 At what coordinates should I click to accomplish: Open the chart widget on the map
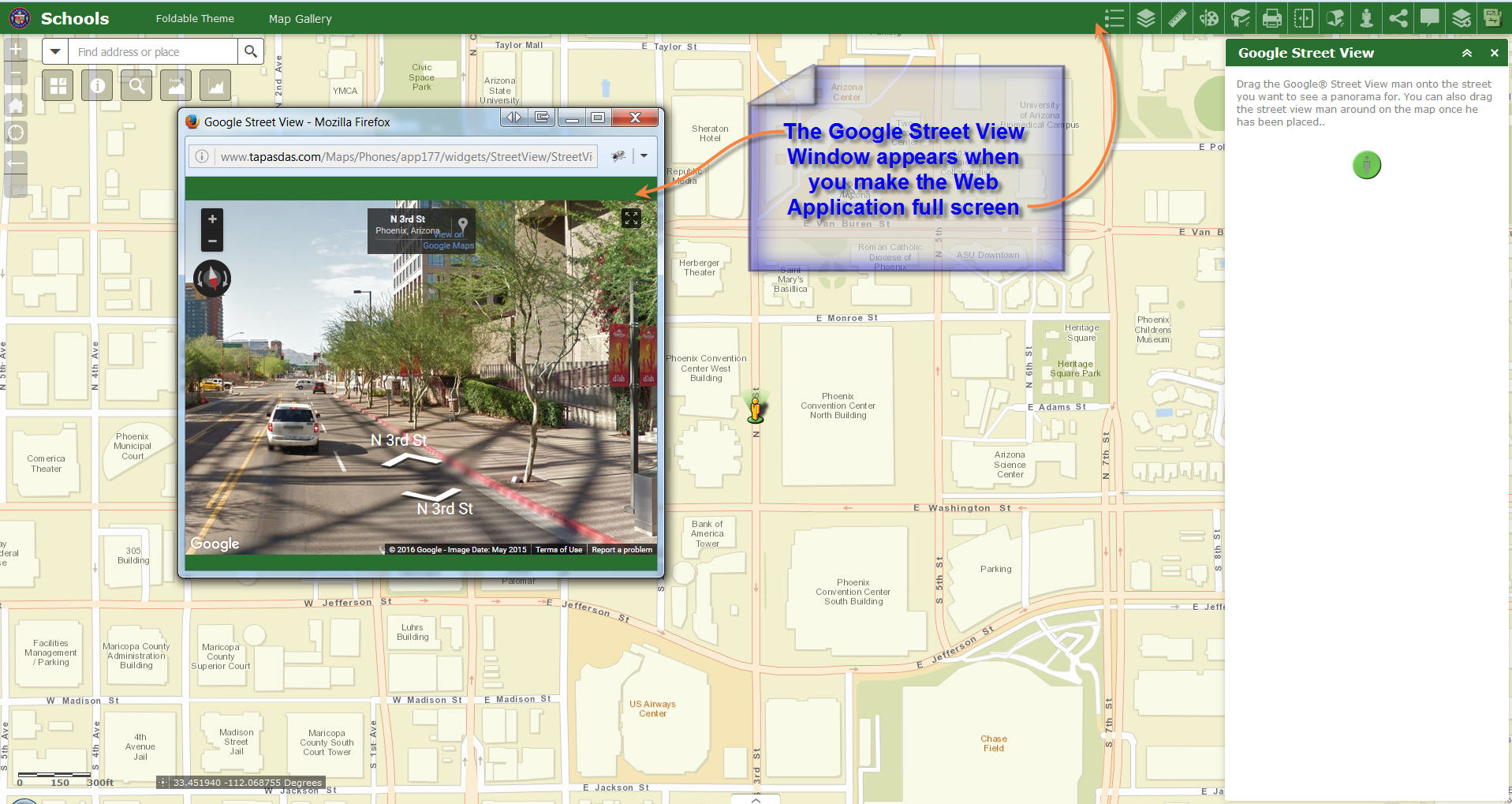pyautogui.click(x=215, y=85)
